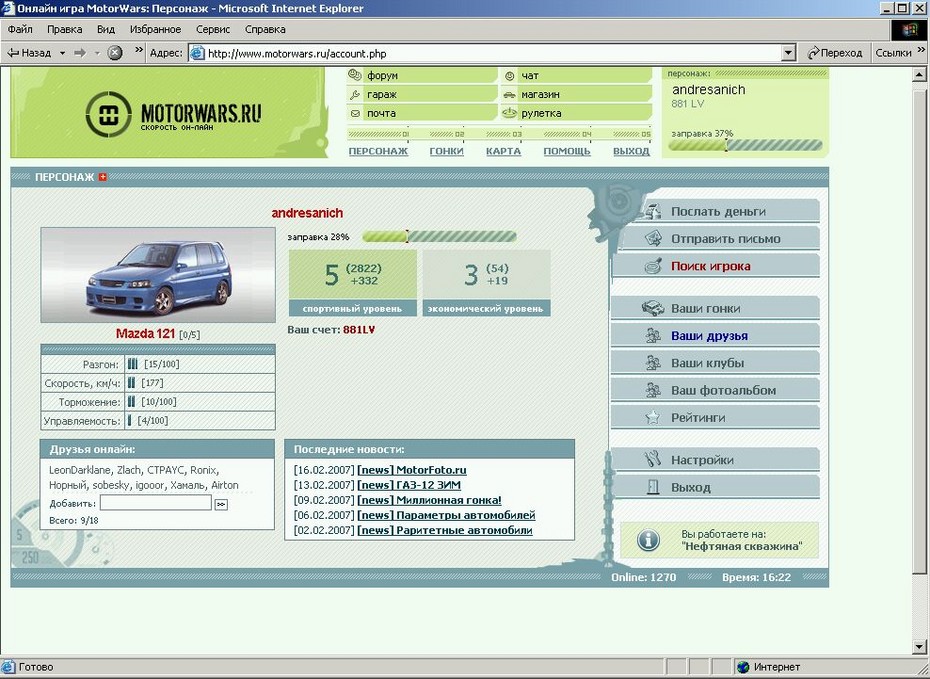Click the player search magnifier icon
Image resolution: width=930 pixels, height=679 pixels.
click(x=654, y=266)
